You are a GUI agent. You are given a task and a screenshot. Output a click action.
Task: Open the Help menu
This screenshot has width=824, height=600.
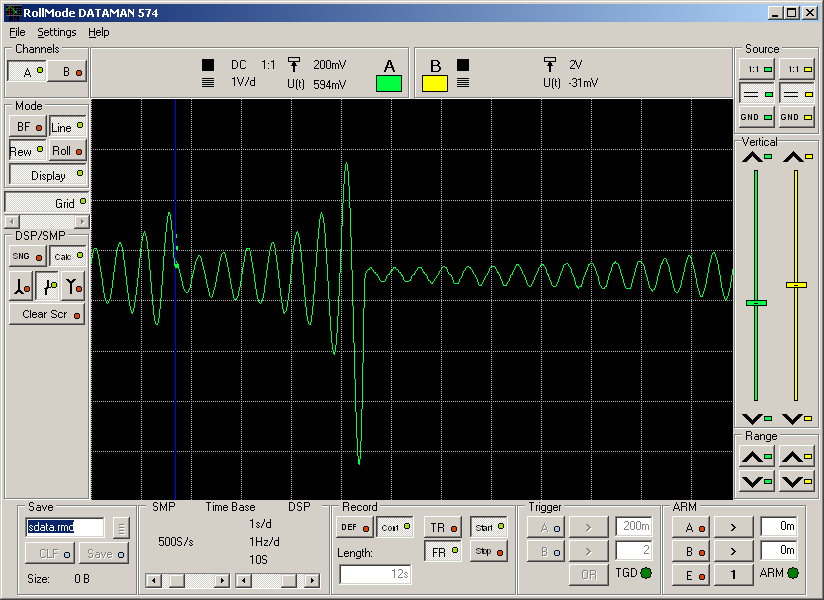point(98,32)
